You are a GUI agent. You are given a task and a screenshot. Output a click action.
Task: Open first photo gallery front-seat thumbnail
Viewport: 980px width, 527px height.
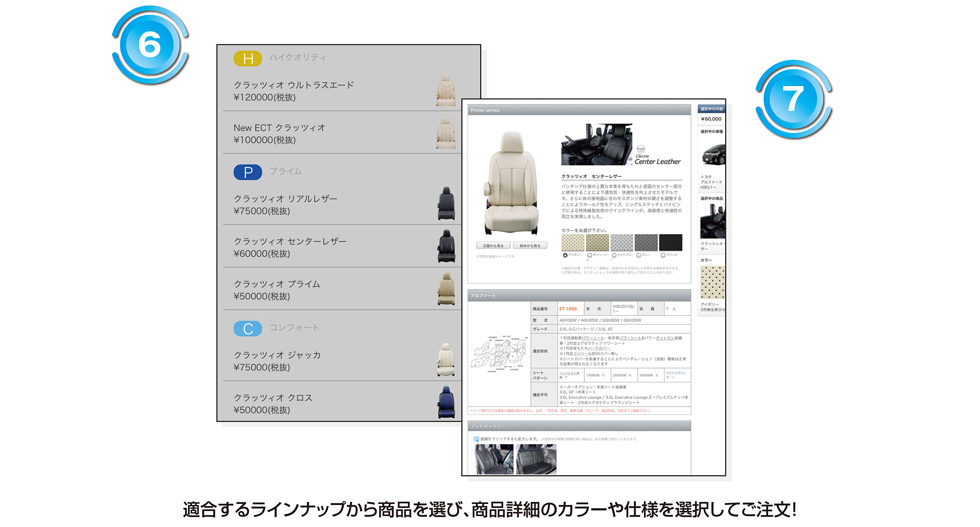point(494,459)
